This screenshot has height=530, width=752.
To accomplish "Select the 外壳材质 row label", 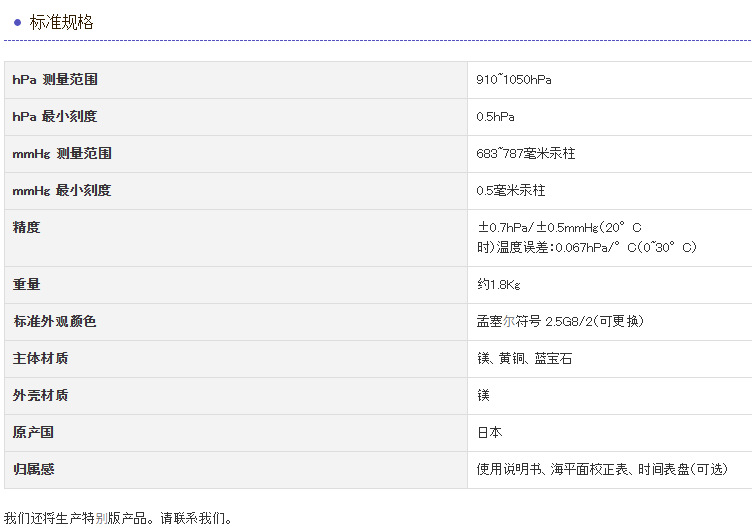I will (x=41, y=395).
